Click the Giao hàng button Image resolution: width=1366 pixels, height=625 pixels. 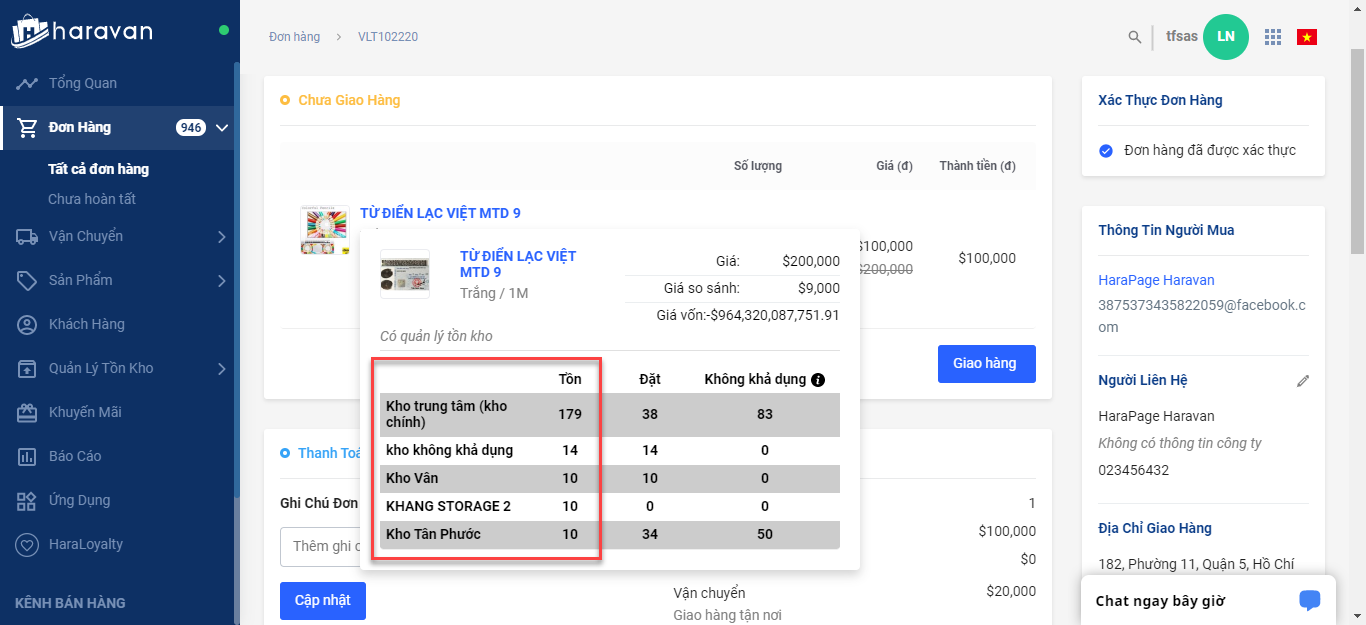point(986,364)
